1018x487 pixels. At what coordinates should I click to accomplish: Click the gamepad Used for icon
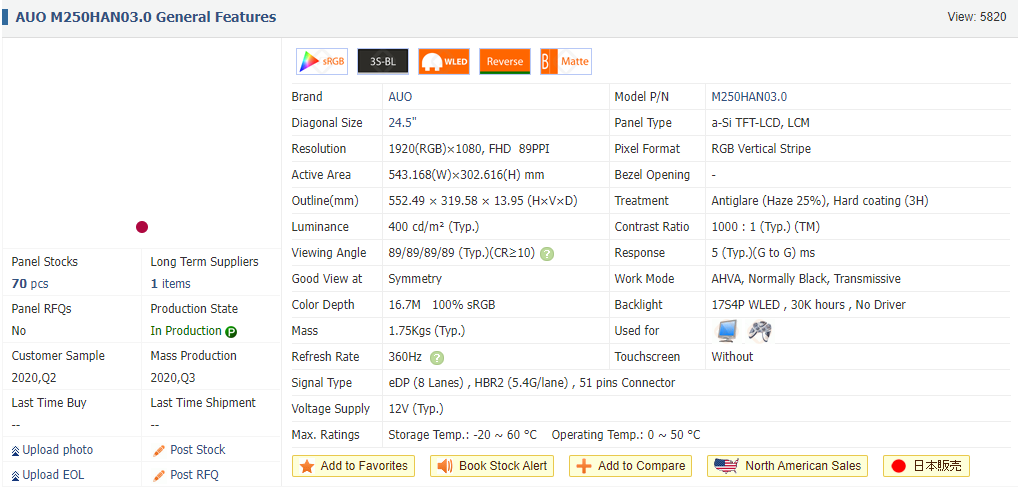pyautogui.click(x=760, y=331)
